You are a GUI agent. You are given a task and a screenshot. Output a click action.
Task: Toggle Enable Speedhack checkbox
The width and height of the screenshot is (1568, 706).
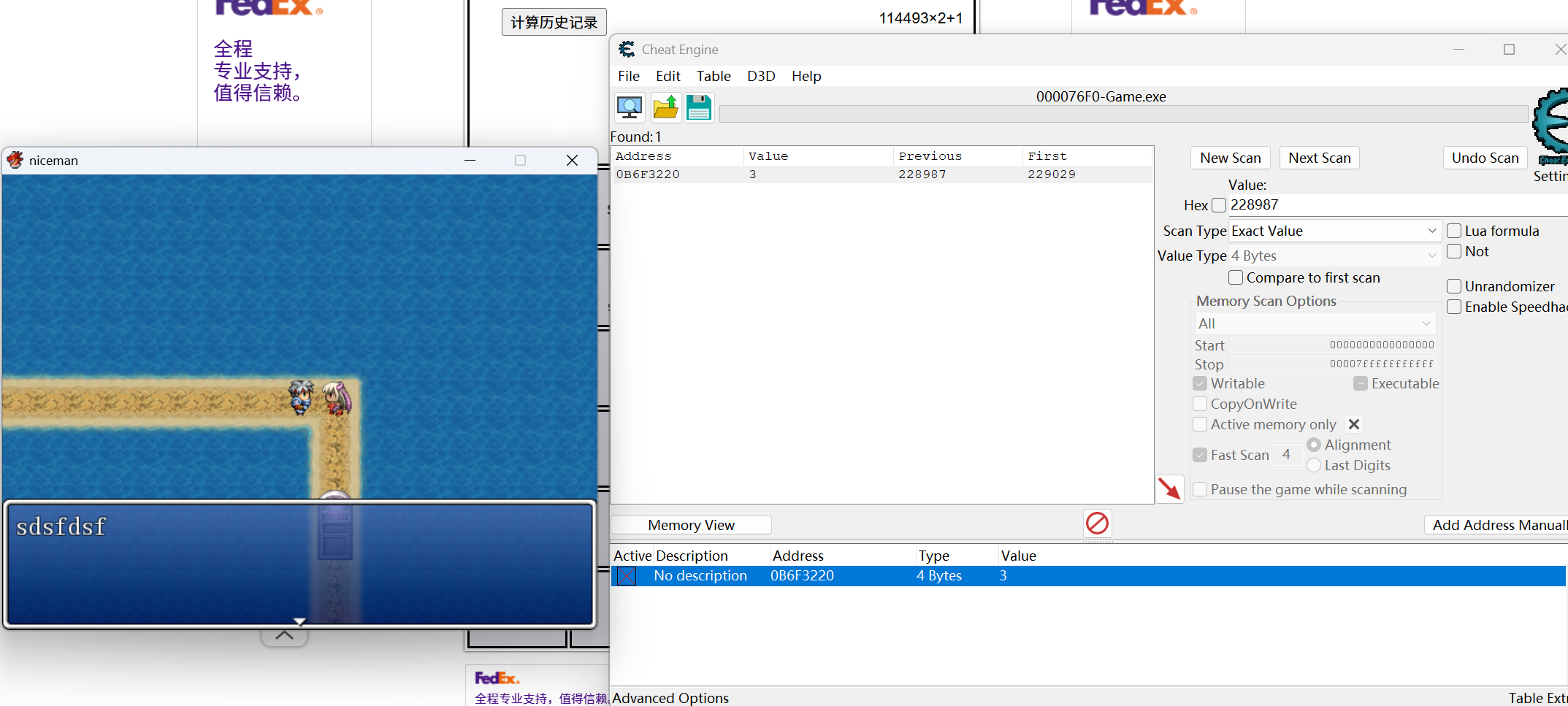[1454, 307]
